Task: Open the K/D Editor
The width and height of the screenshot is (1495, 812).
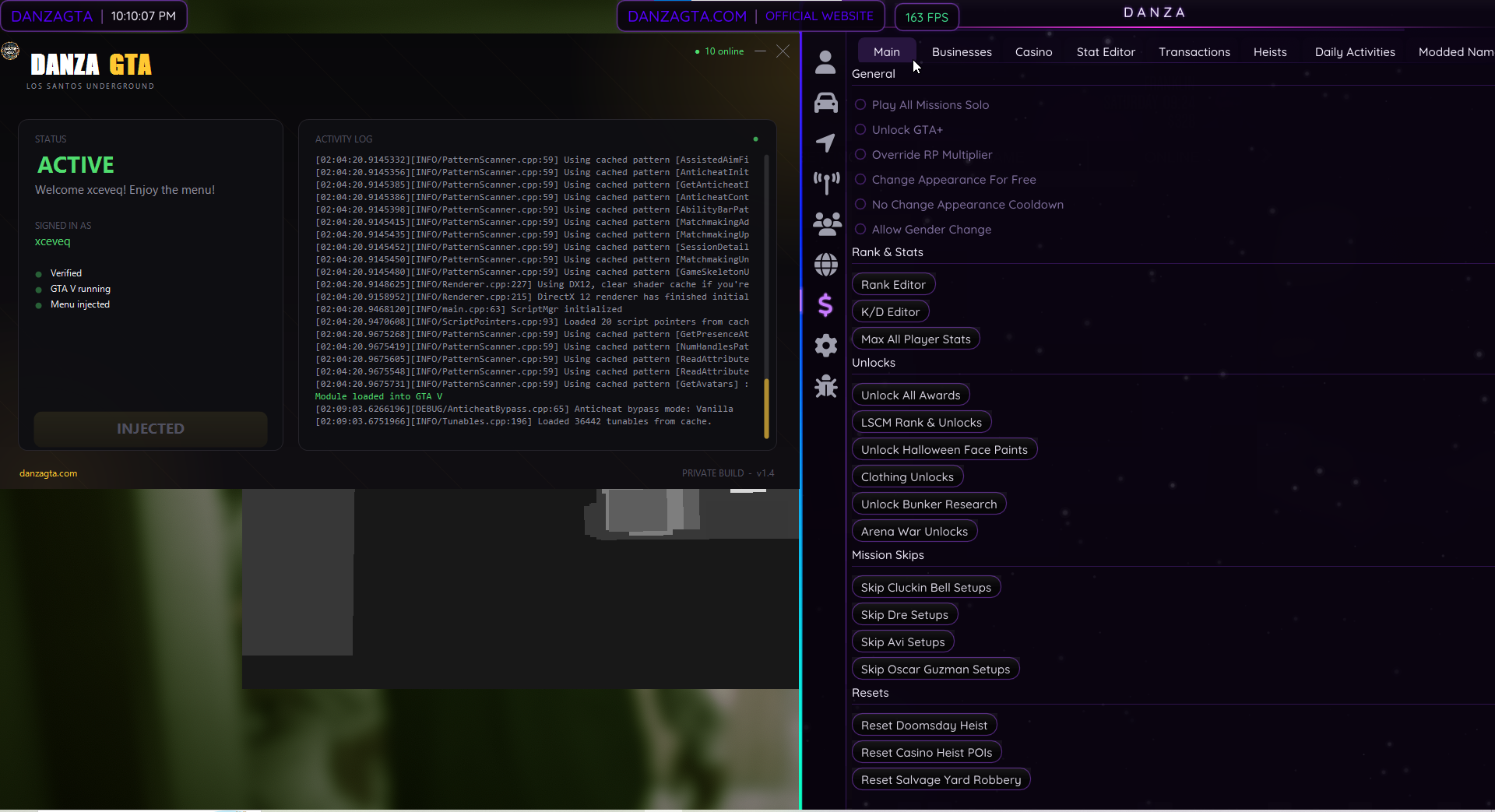Action: [890, 312]
